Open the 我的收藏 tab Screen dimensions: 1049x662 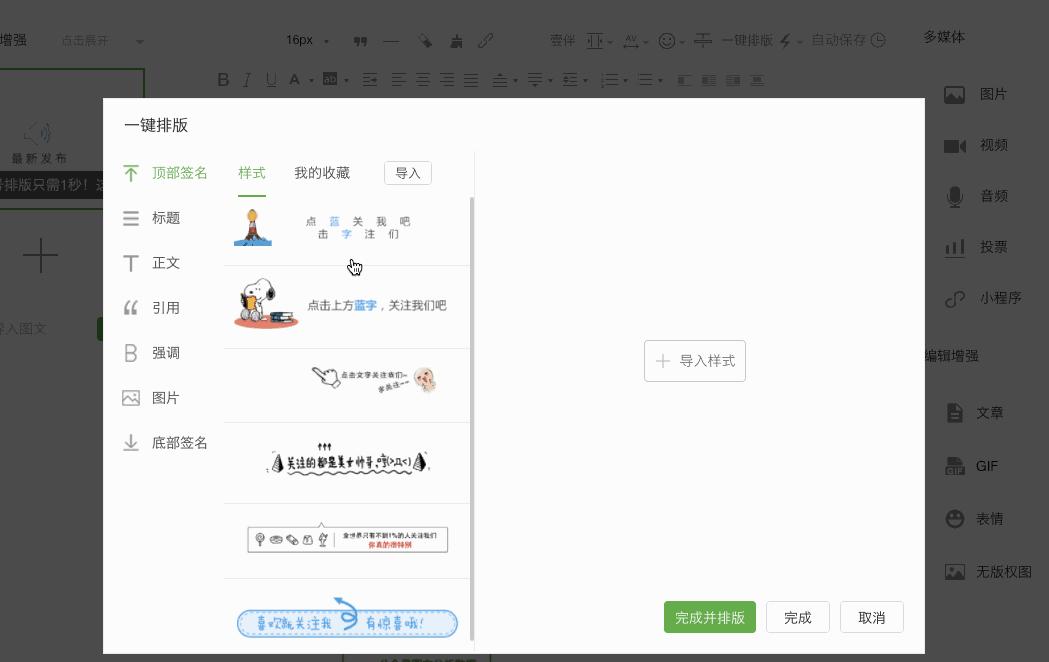click(322, 173)
